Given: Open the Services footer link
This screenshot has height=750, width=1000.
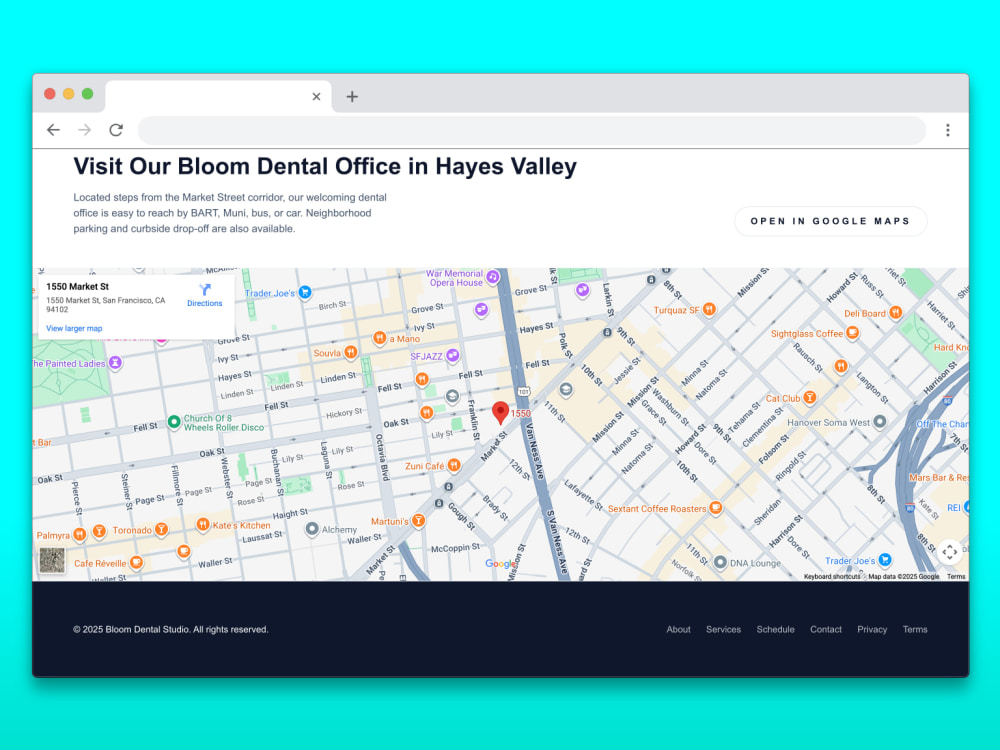Looking at the screenshot, I should tap(723, 629).
